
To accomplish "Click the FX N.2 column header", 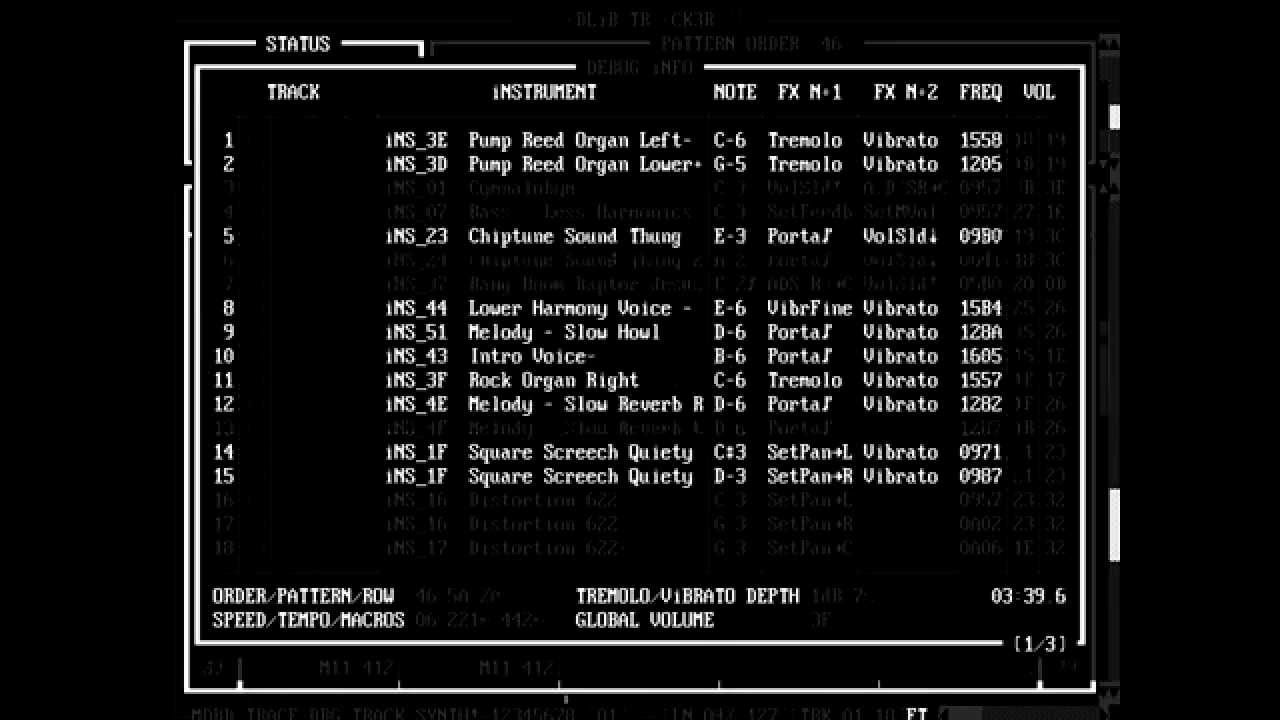I will (906, 92).
